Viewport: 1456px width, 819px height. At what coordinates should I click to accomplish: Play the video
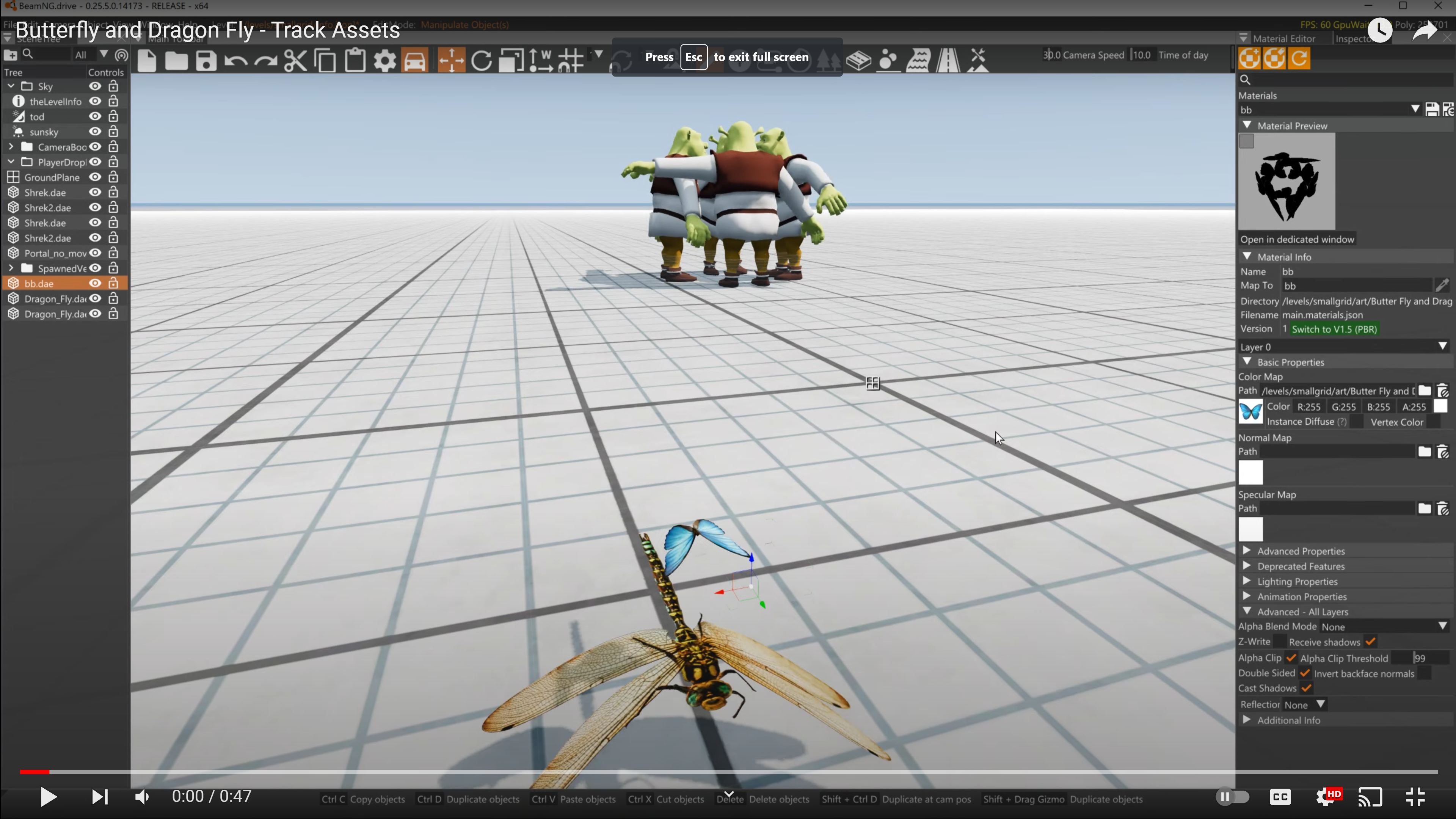tap(49, 797)
